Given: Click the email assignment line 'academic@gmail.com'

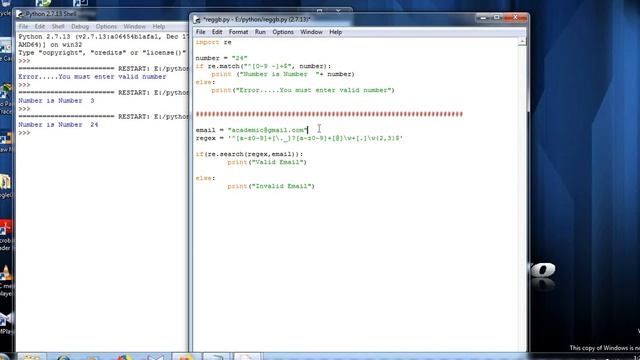Looking at the screenshot, I should click(251, 130).
